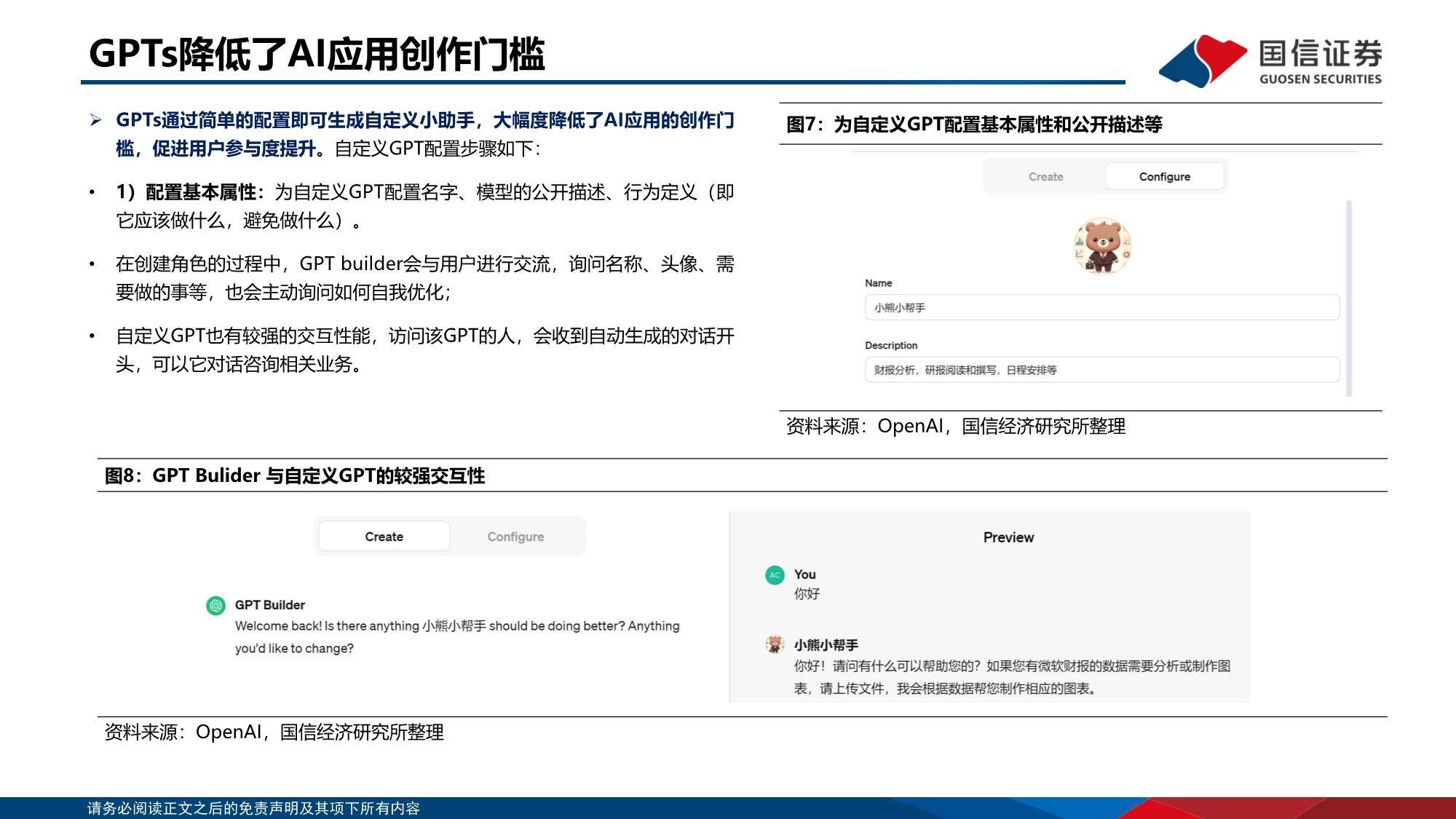This screenshot has height=819, width=1456.
Task: Click the Guosen Securities logo icon
Action: point(1203,61)
